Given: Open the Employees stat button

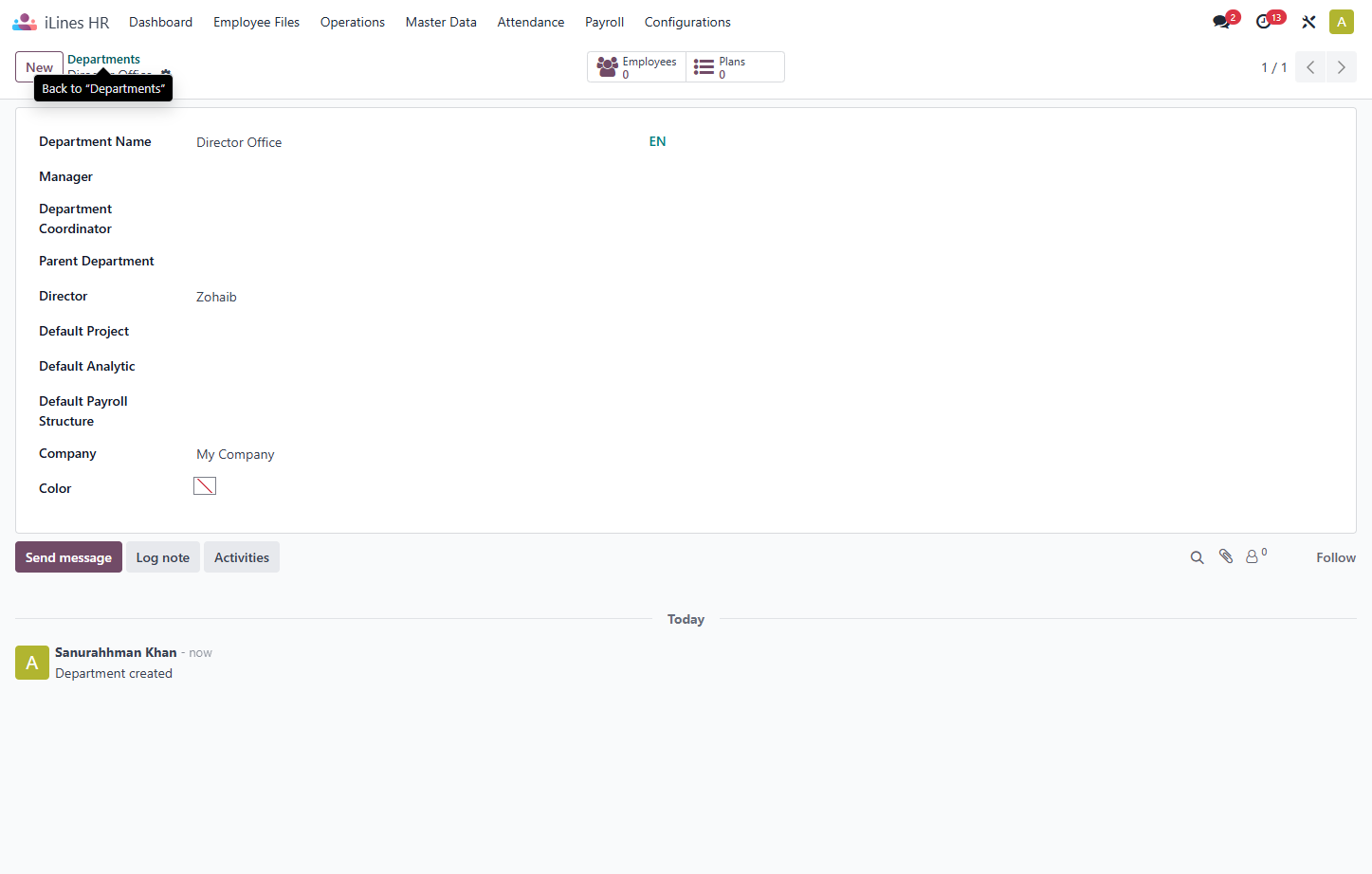Looking at the screenshot, I should [637, 67].
